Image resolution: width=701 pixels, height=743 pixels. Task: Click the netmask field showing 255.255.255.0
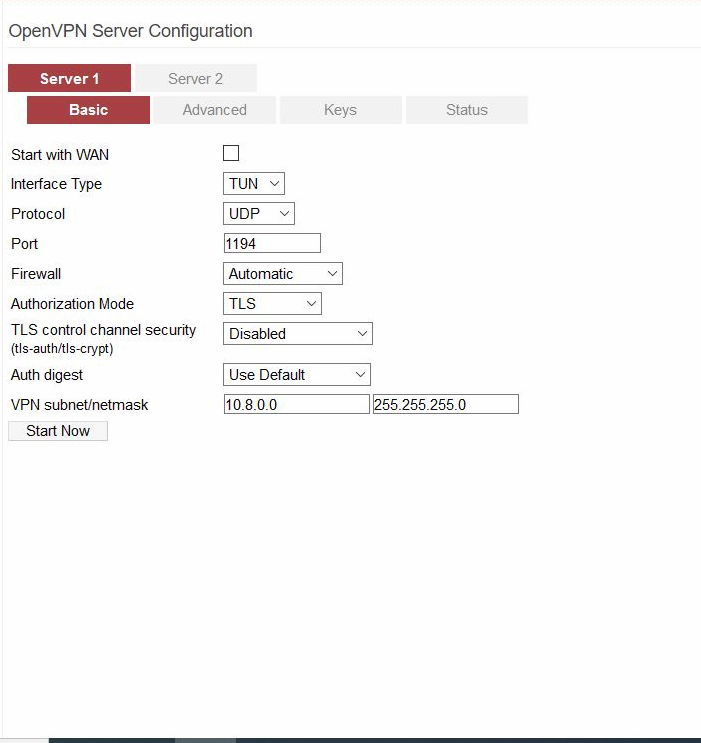pyautogui.click(x=445, y=404)
